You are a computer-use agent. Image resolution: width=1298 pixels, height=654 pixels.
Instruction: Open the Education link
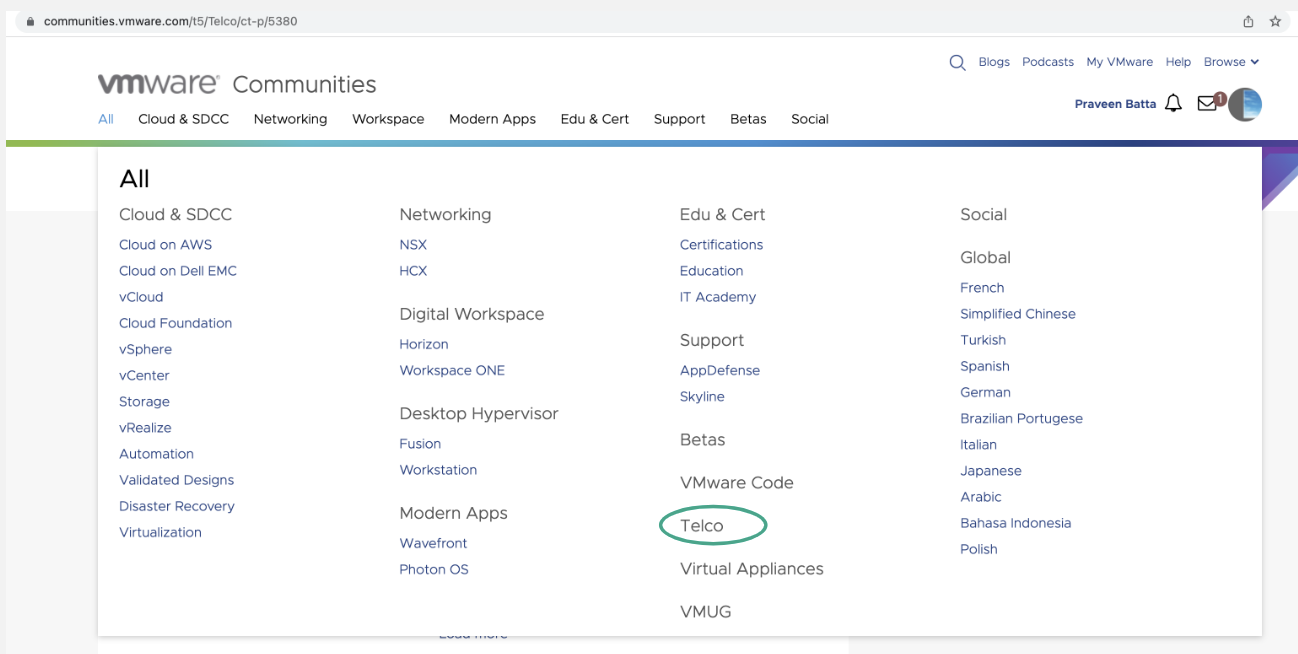pos(711,271)
